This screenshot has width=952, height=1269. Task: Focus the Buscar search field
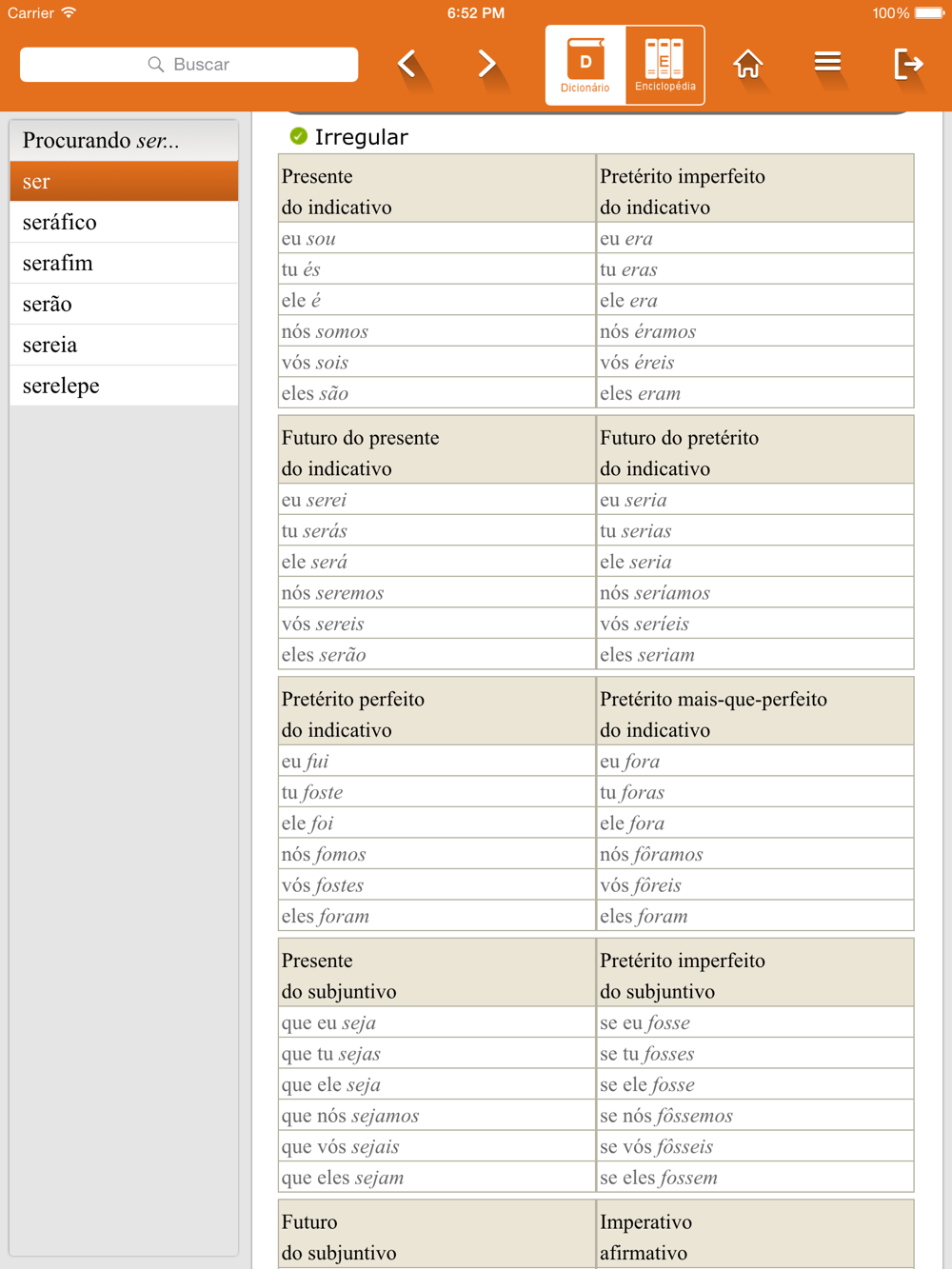pos(189,65)
